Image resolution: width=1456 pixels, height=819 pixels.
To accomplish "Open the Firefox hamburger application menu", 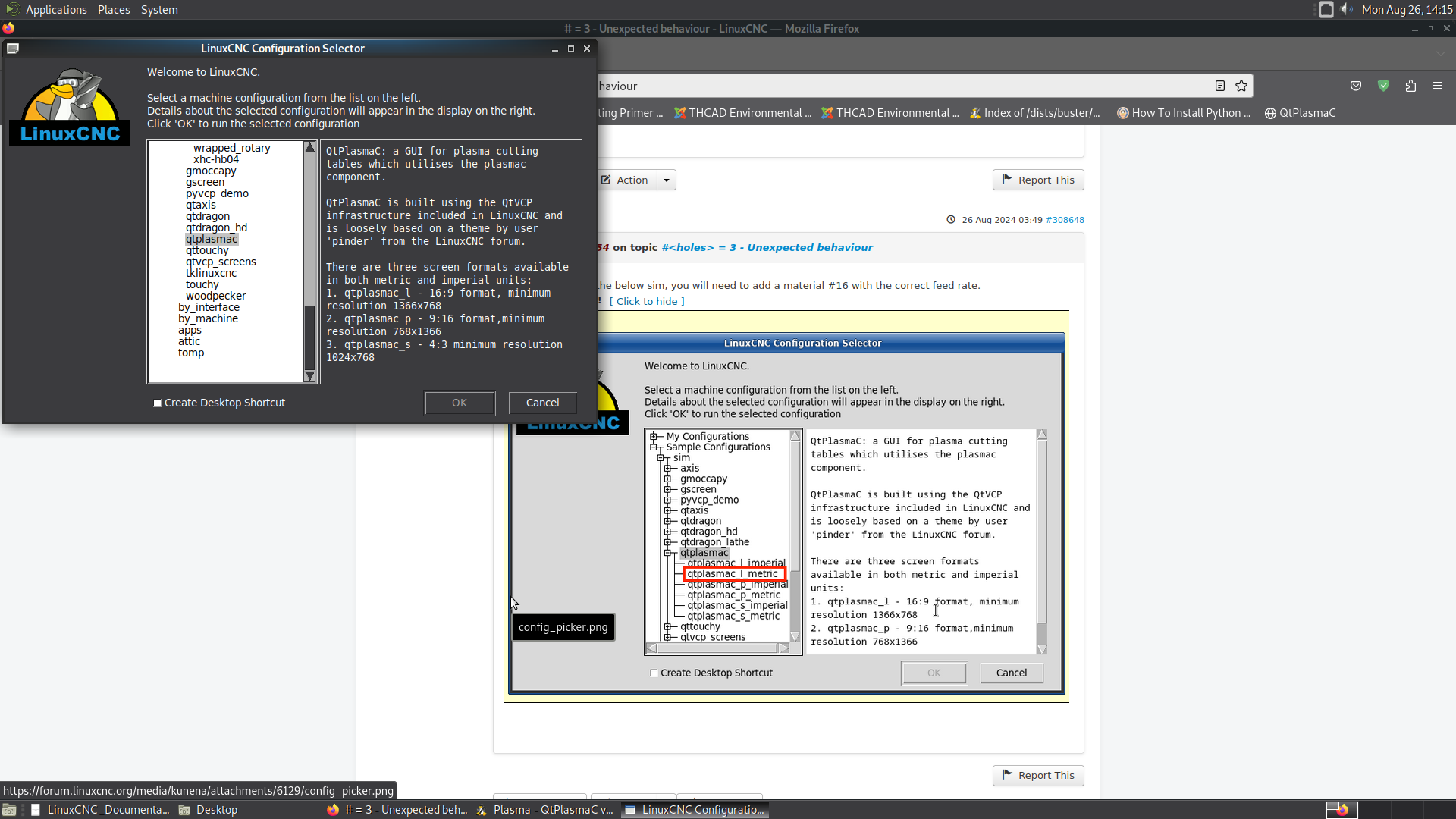I will pos(1438,86).
